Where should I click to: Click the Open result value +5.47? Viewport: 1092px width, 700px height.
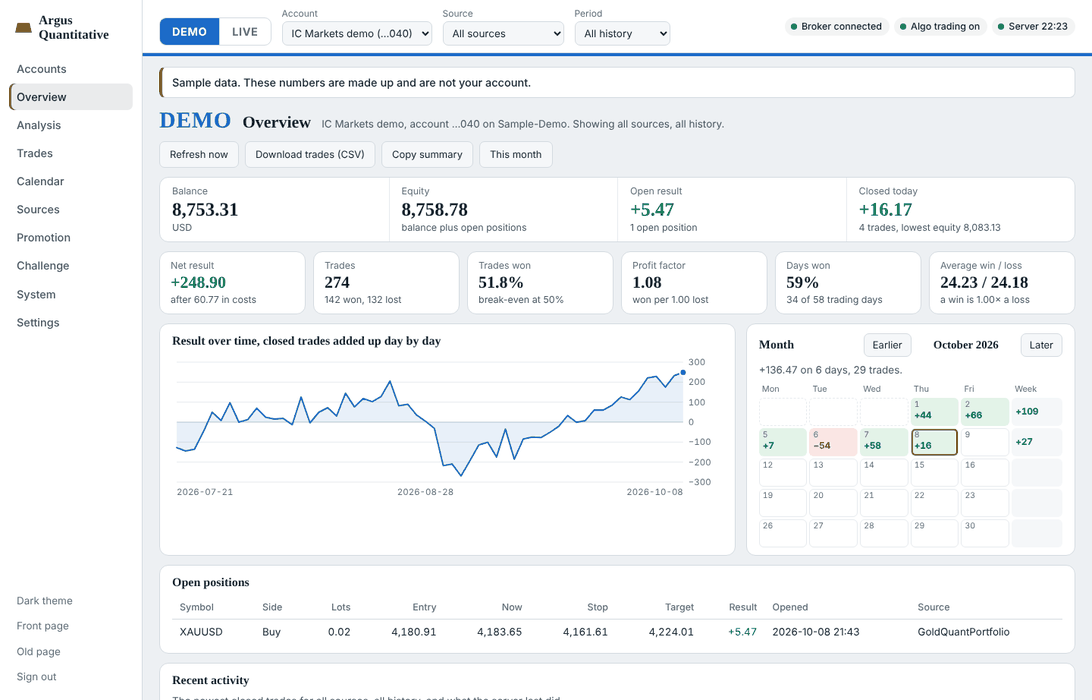tap(652, 210)
